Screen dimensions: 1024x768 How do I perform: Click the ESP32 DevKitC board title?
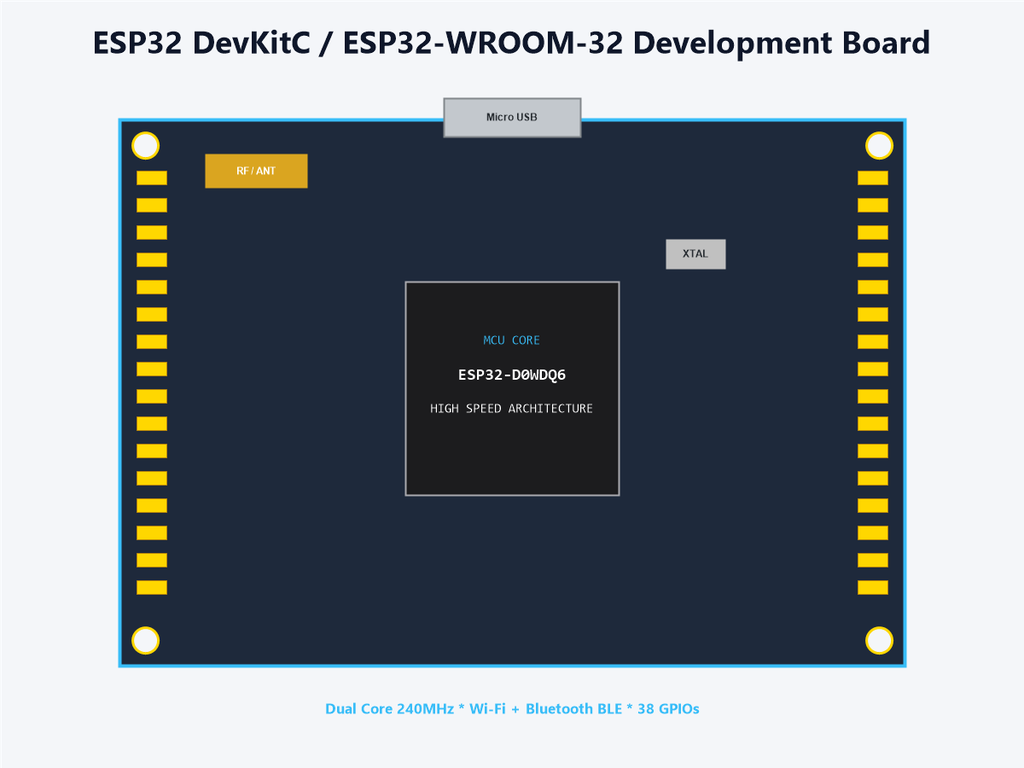511,43
